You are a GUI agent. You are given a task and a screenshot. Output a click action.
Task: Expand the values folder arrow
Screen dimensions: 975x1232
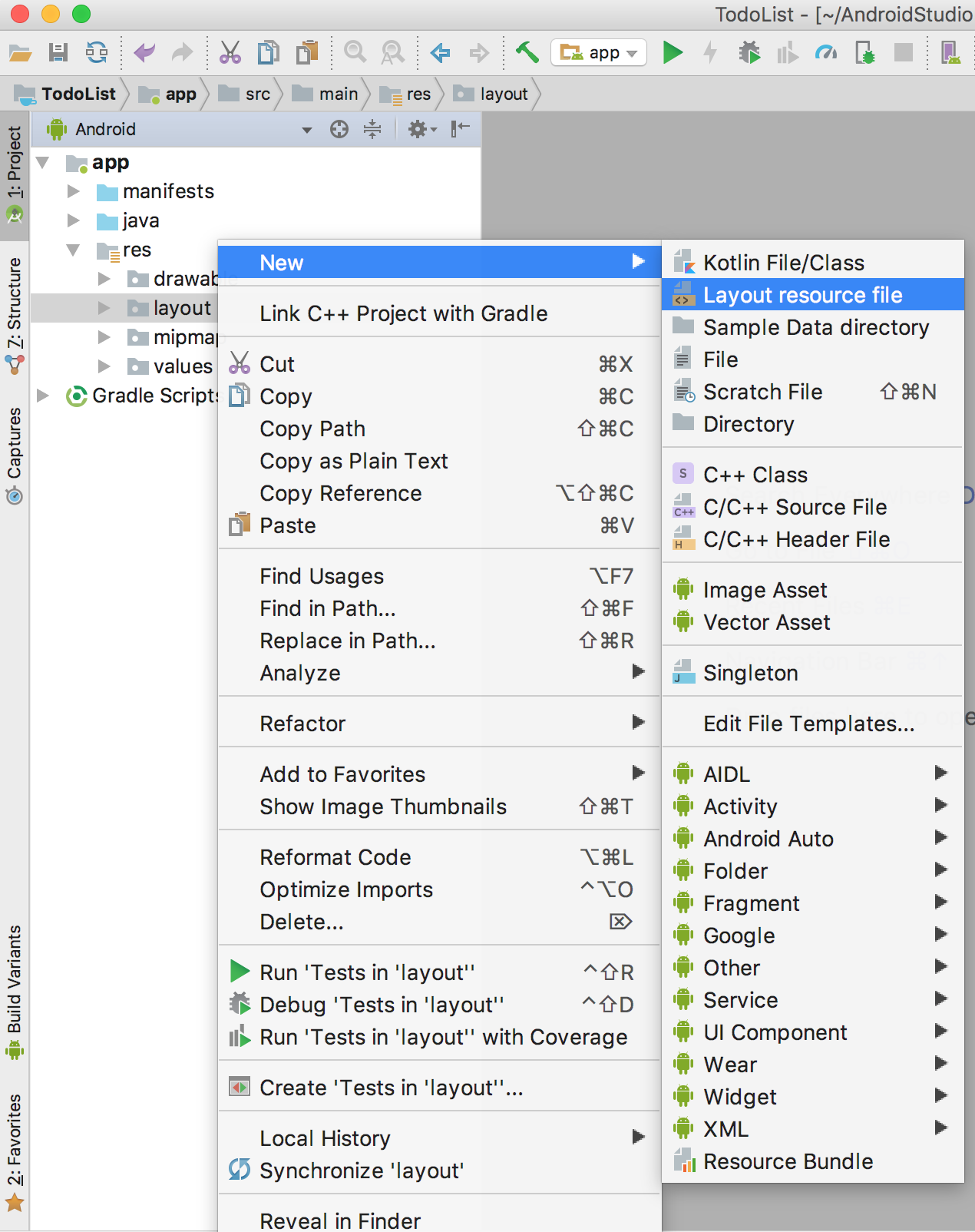tap(104, 366)
